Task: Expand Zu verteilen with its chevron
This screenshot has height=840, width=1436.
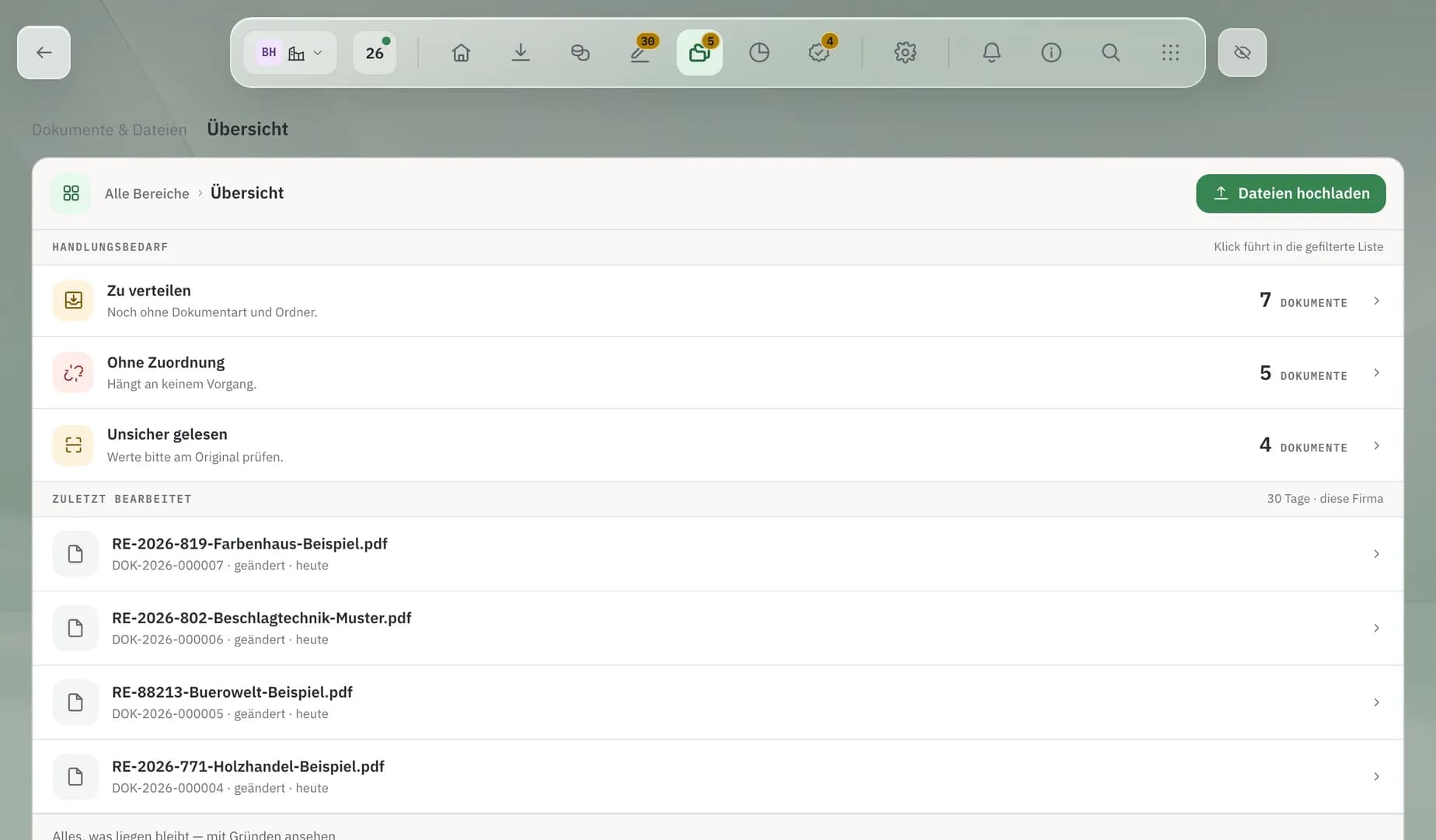Action: (x=1376, y=301)
